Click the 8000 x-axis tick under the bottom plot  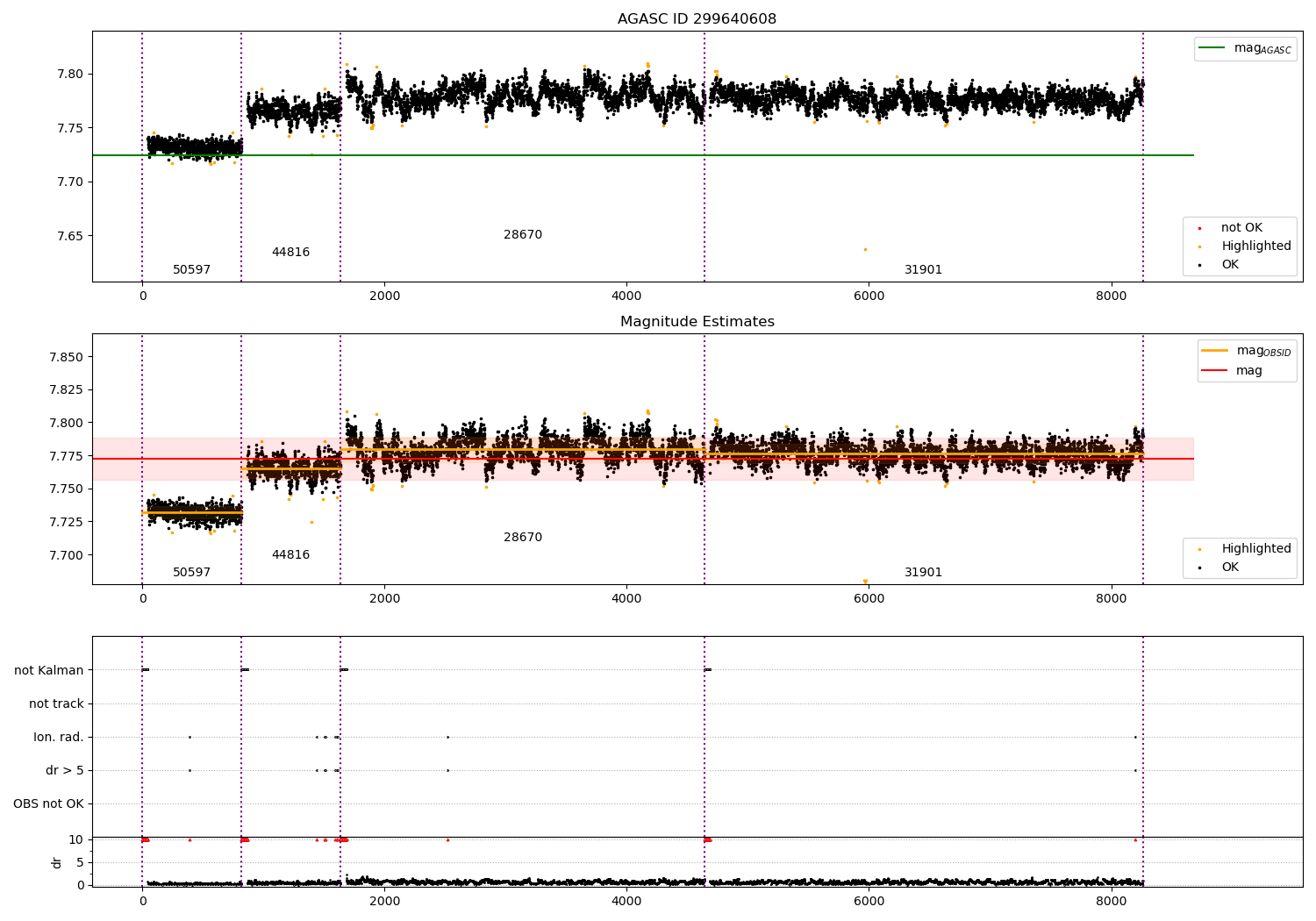pos(1112,901)
